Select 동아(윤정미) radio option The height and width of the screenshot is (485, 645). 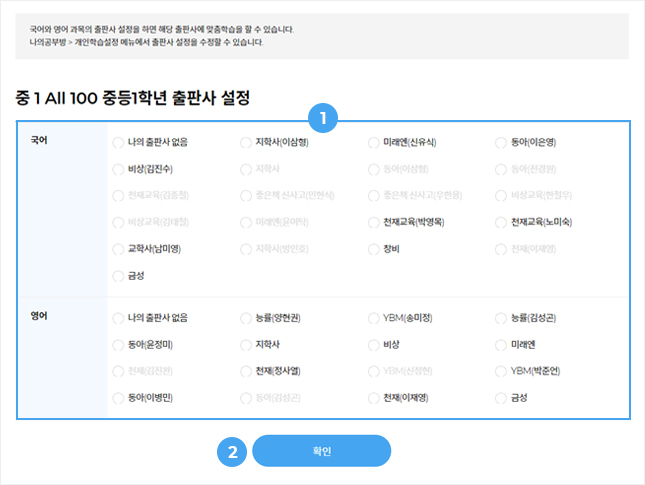(x=118, y=345)
